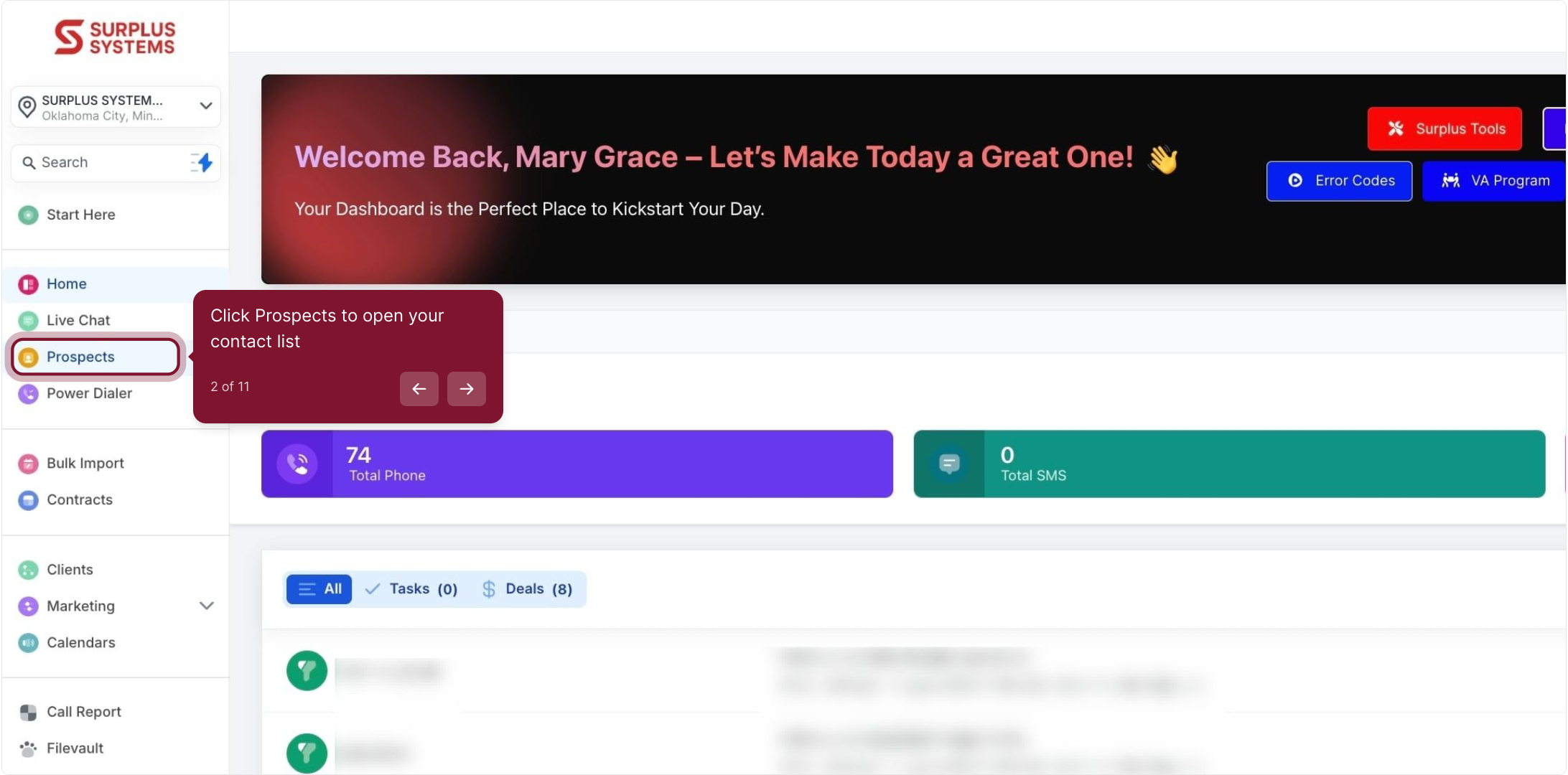Click the Bulk Import sidebar icon
This screenshot has height=775, width=1568.
point(28,464)
